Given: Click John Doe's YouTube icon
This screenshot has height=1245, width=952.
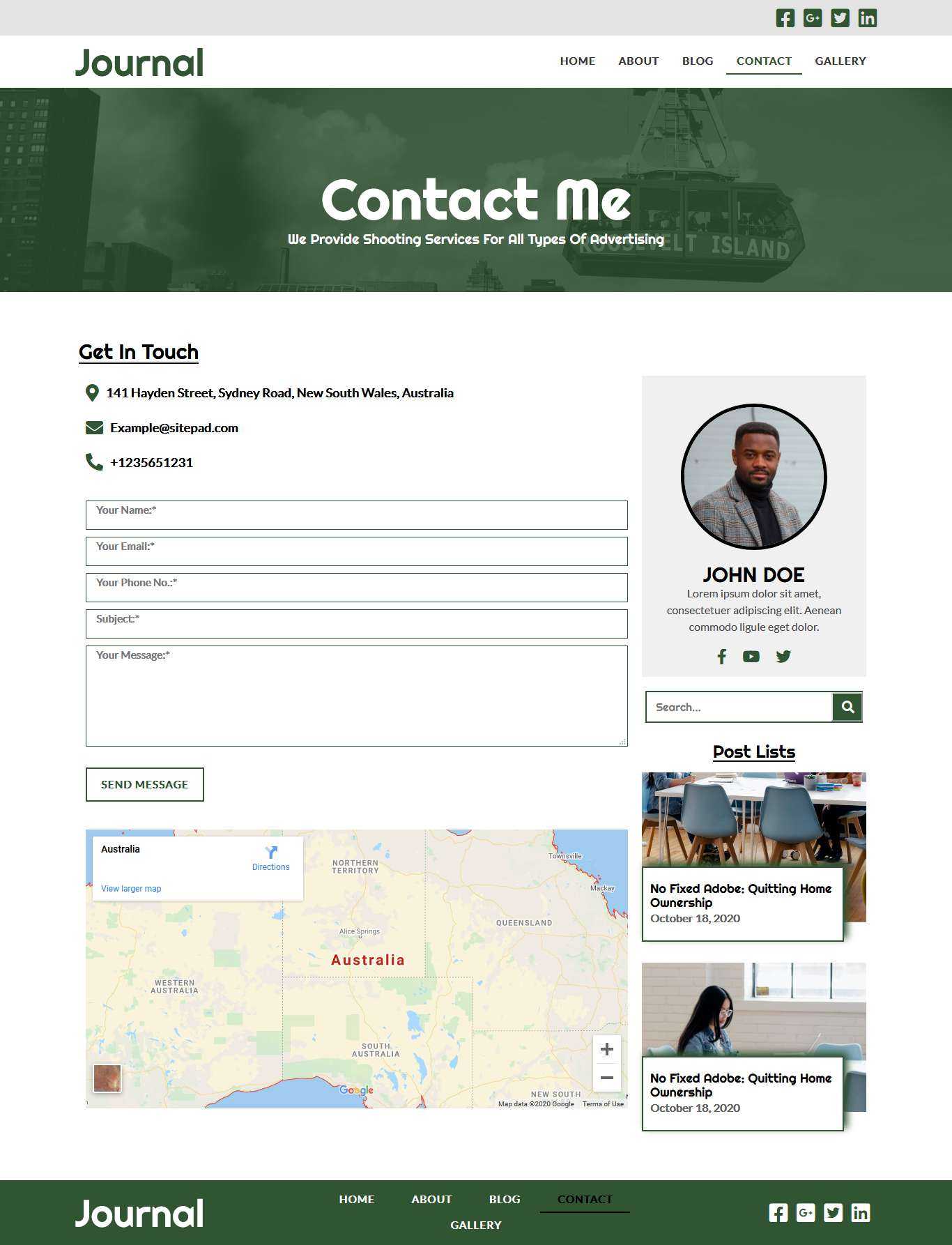Looking at the screenshot, I should pyautogui.click(x=751, y=656).
